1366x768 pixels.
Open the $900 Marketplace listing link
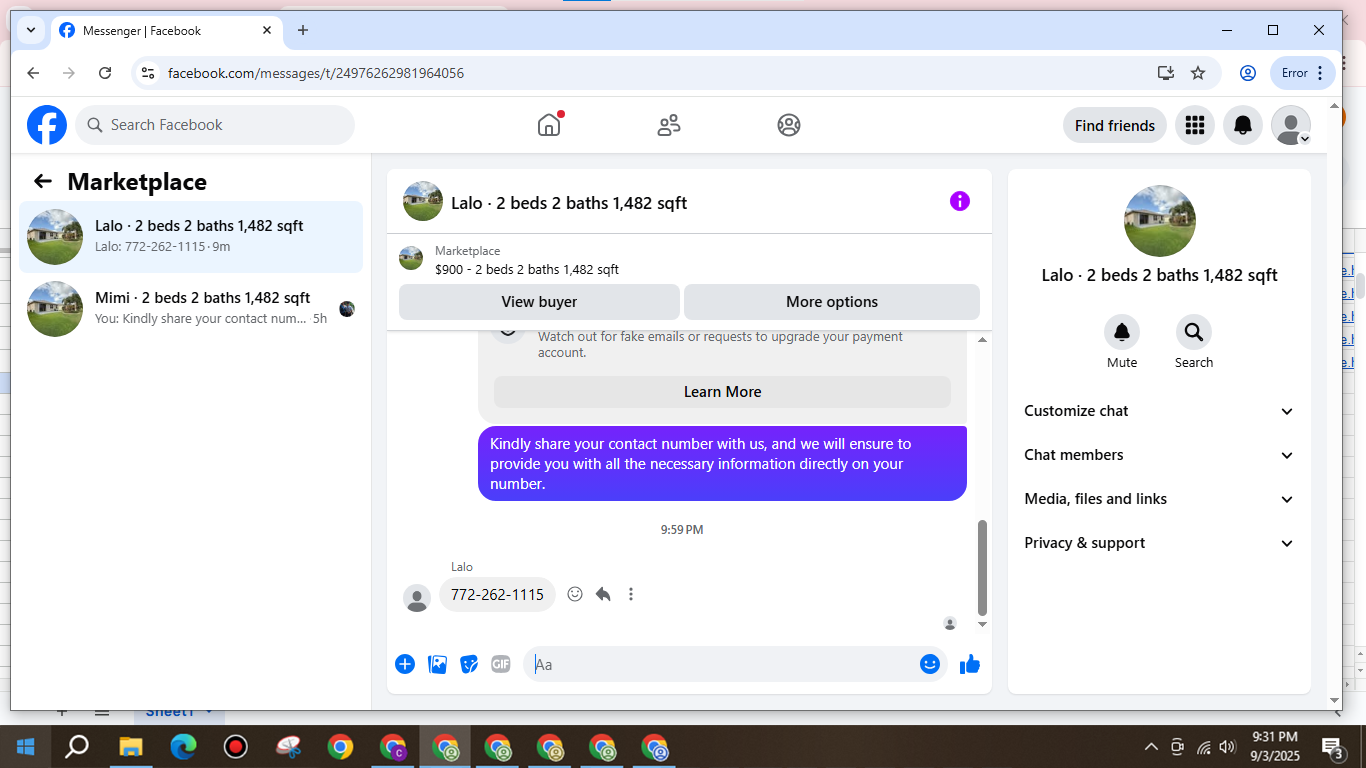527,269
